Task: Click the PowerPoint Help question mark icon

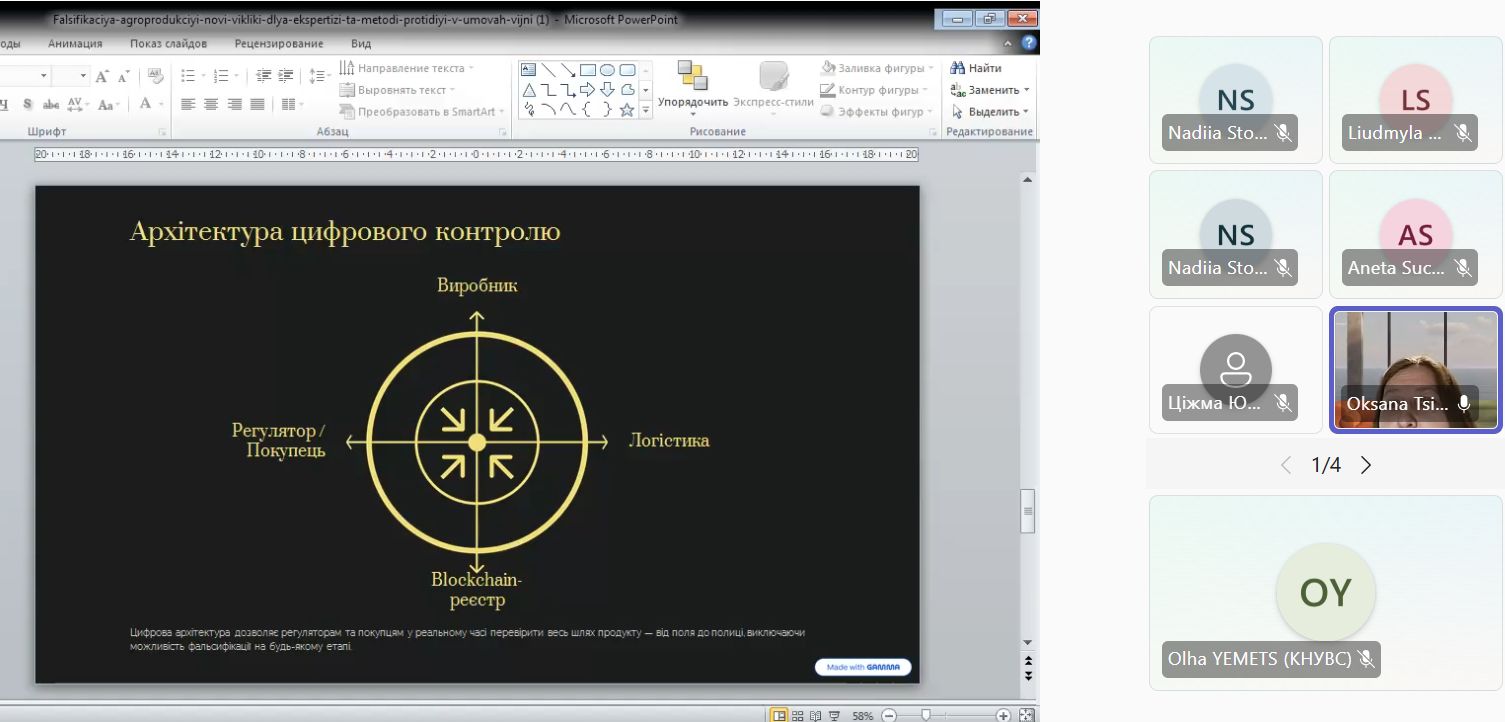Action: point(1028,43)
